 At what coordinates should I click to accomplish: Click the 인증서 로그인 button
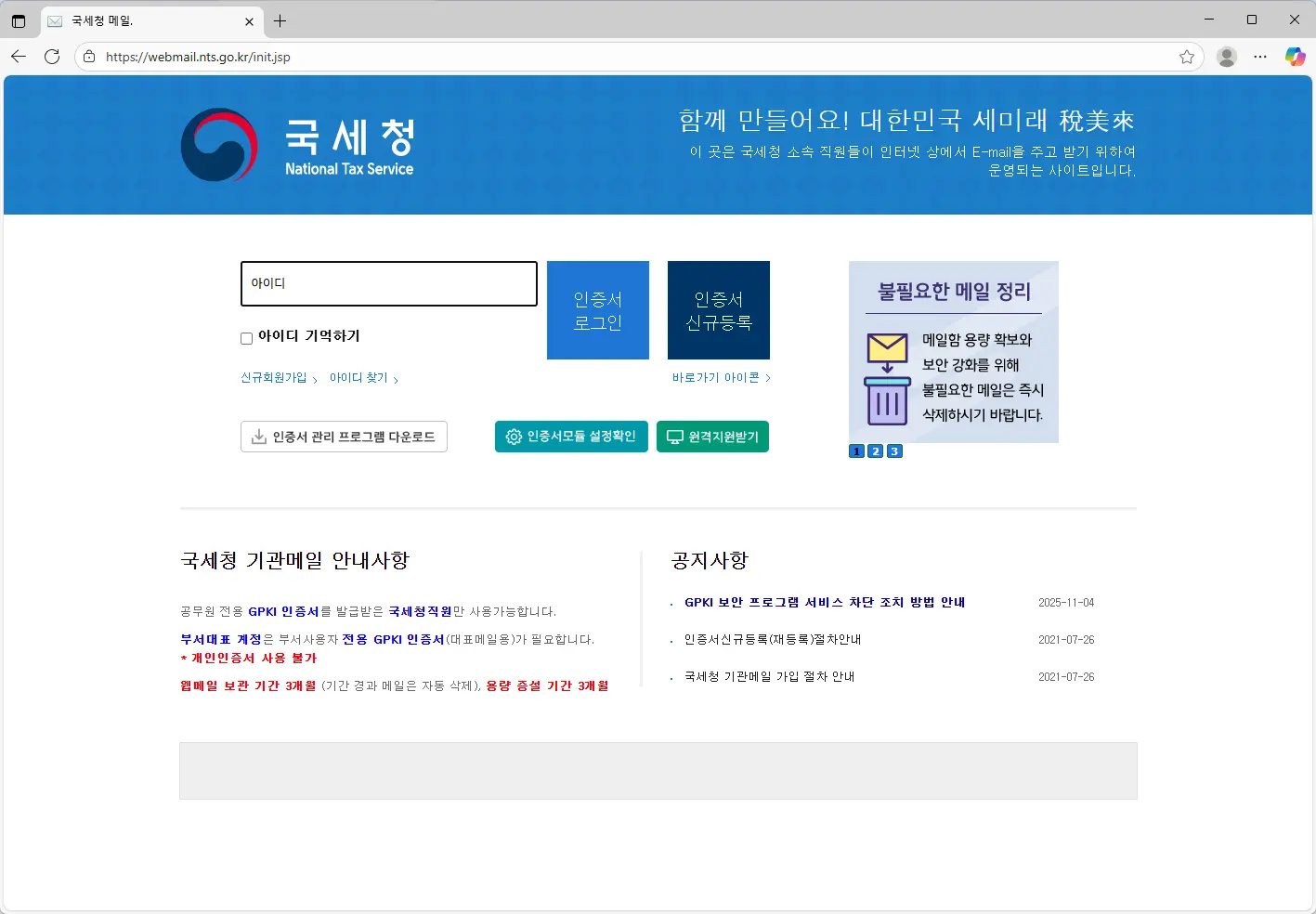(x=597, y=310)
